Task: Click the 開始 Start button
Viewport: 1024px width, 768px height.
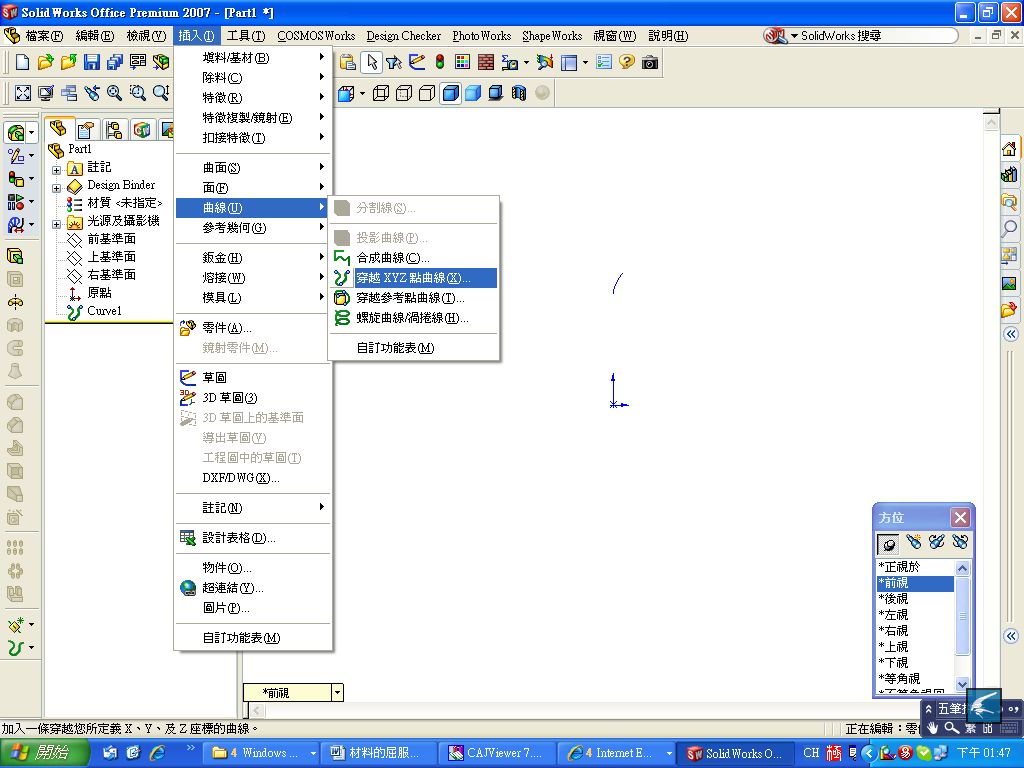Action: pos(44,753)
